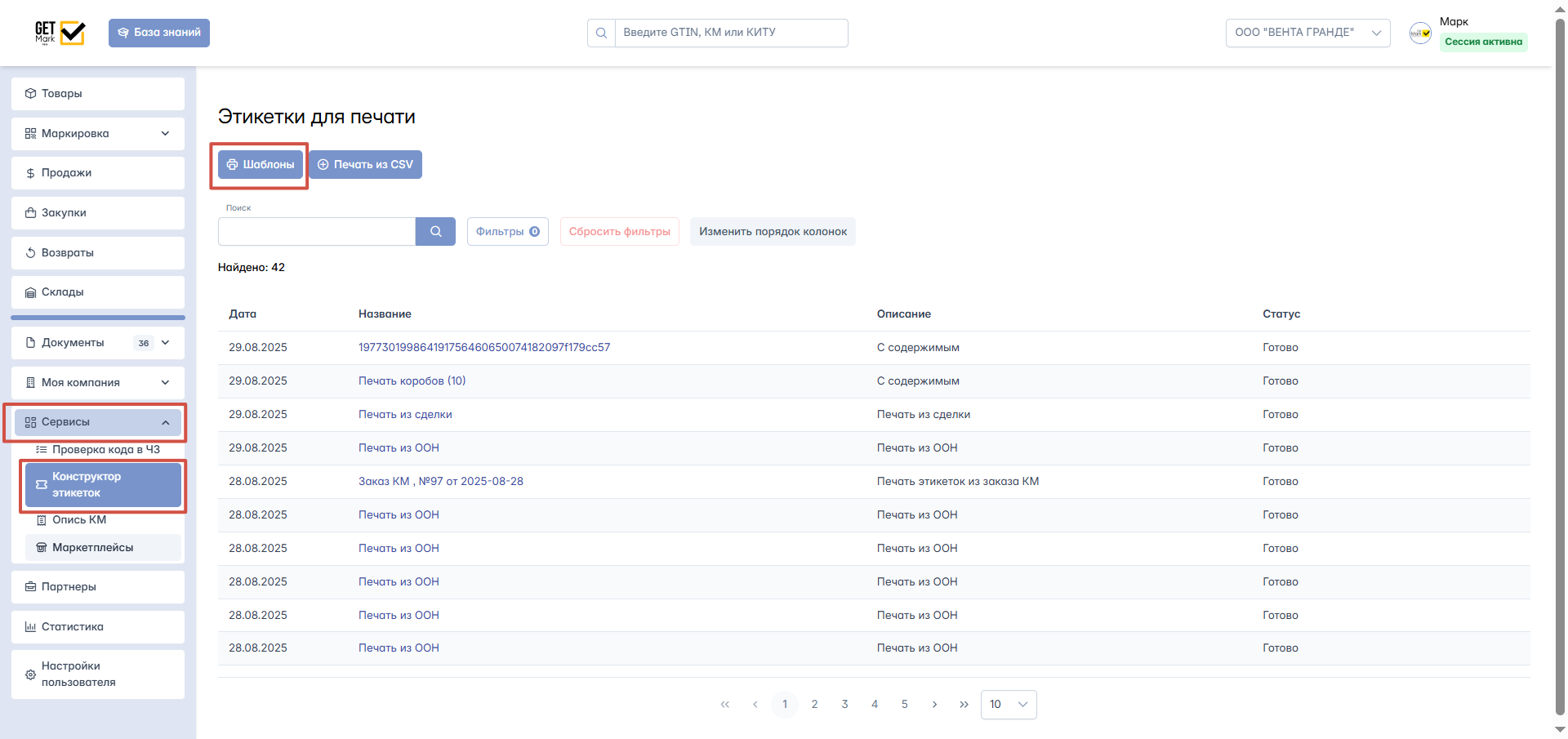
Task: Open label 1977301998641917564606500741820 97f179cc57
Action: (x=484, y=348)
